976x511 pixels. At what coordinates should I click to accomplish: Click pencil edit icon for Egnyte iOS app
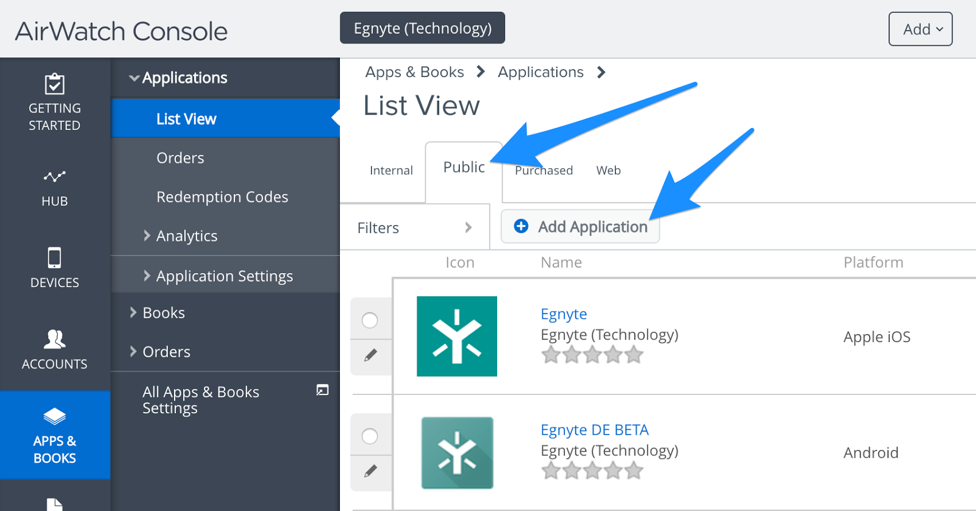[x=370, y=355]
